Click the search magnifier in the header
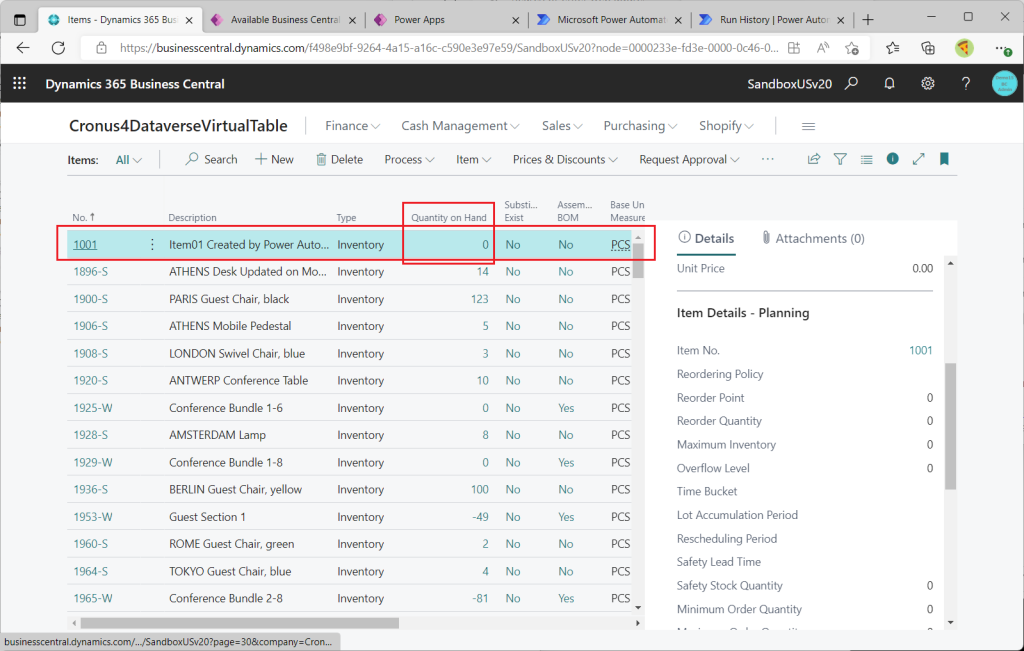Viewport: 1024px width, 651px height. [x=851, y=84]
